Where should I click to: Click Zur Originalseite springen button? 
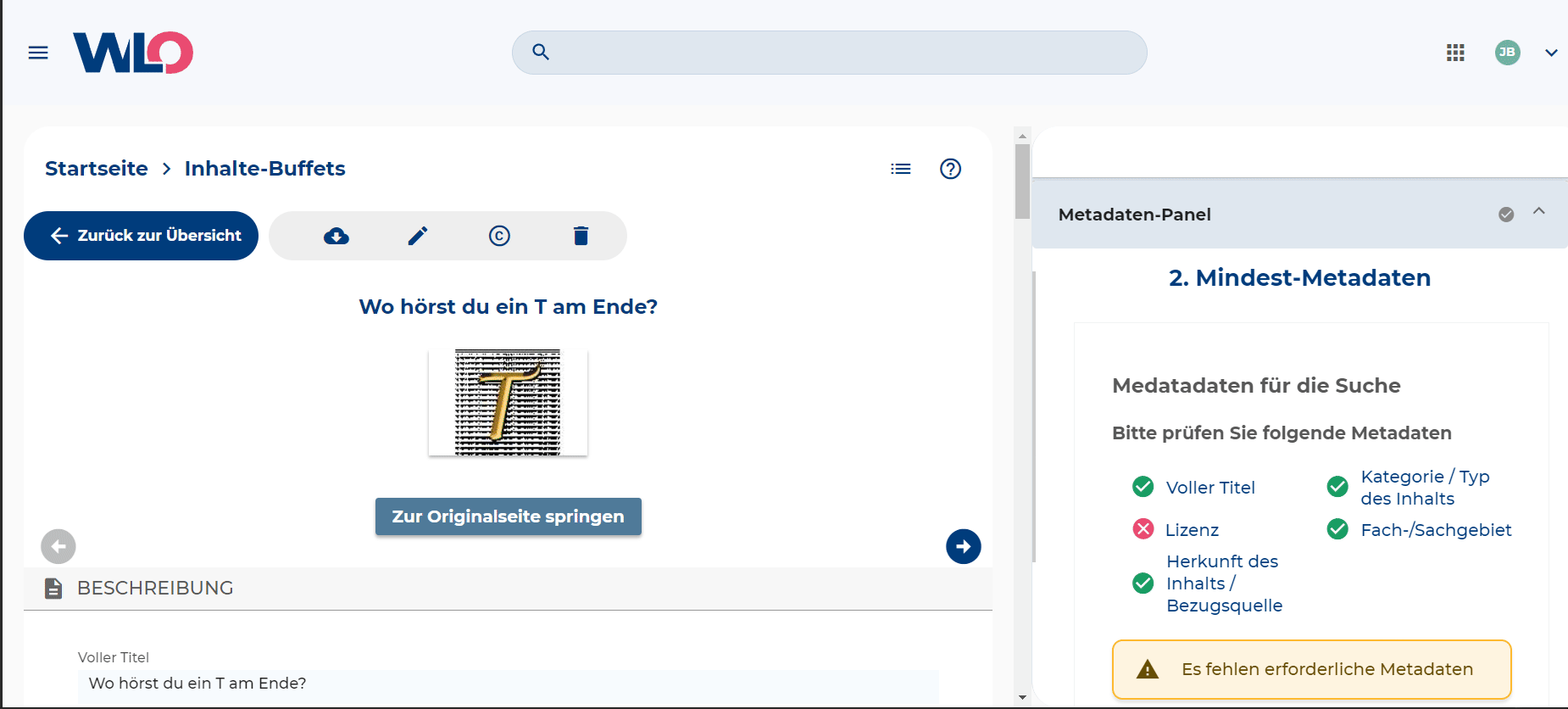point(508,516)
